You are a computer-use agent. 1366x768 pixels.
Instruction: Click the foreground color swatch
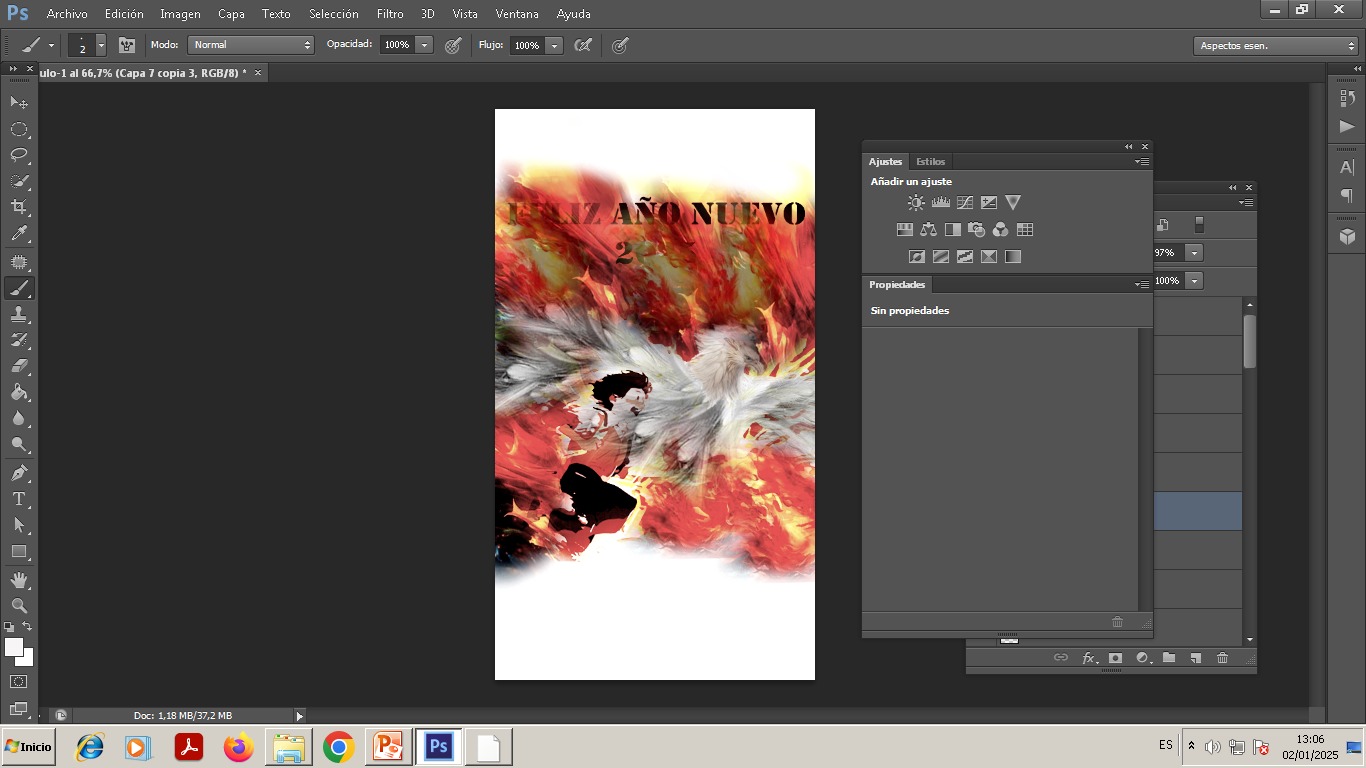pyautogui.click(x=14, y=647)
